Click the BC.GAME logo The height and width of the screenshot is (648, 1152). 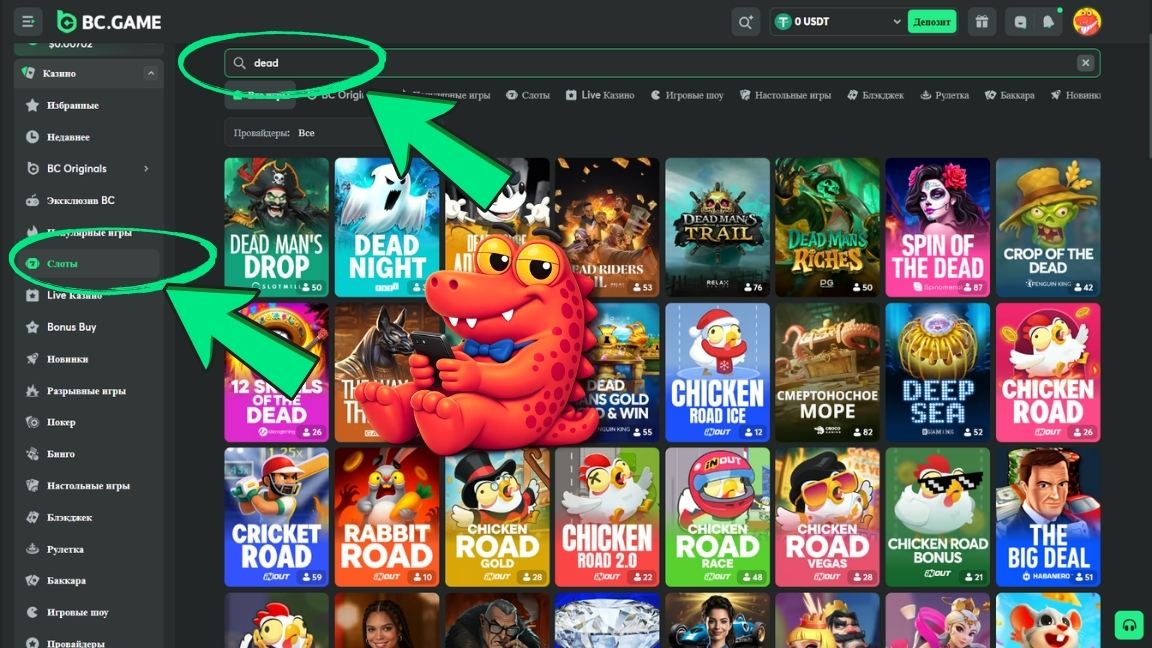tap(109, 22)
